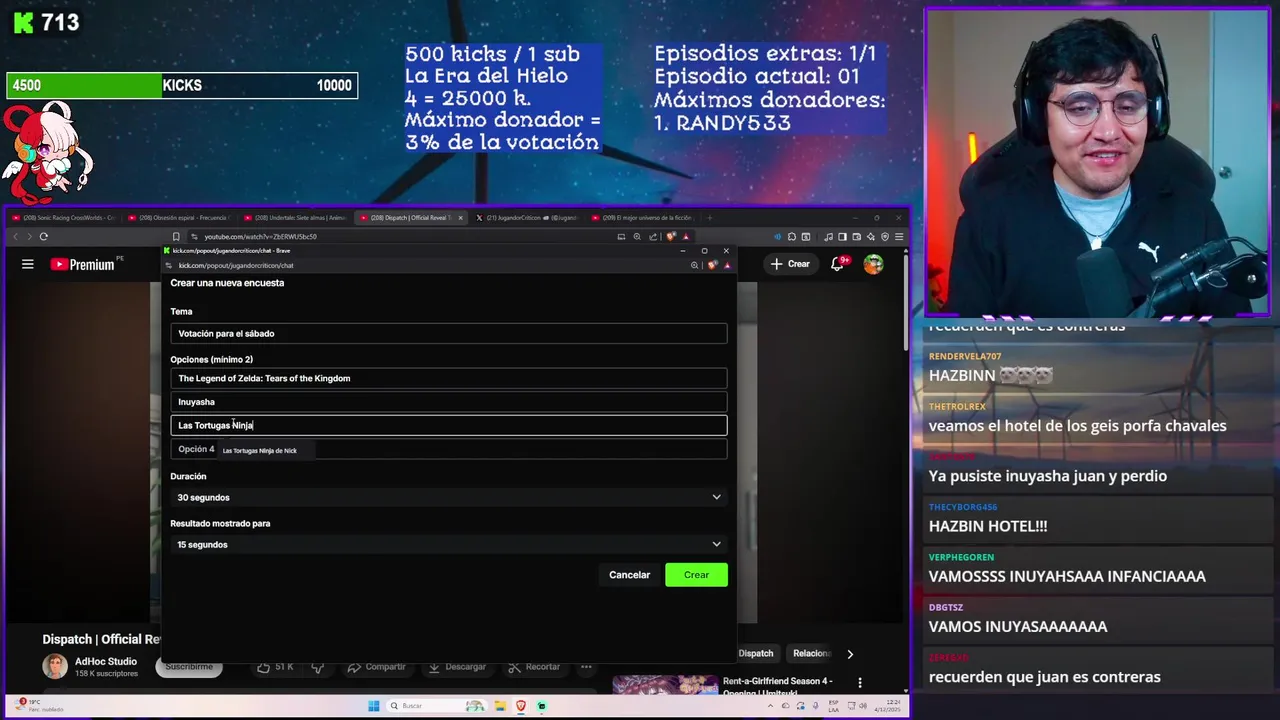Click the dislike thumbs-down icon
The height and width of the screenshot is (720, 1280).
[x=318, y=667]
